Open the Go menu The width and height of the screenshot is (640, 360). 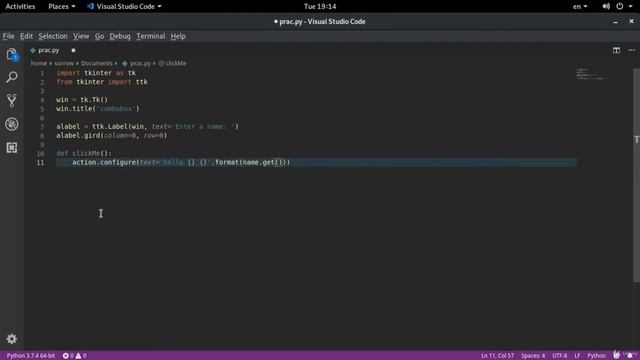point(99,36)
